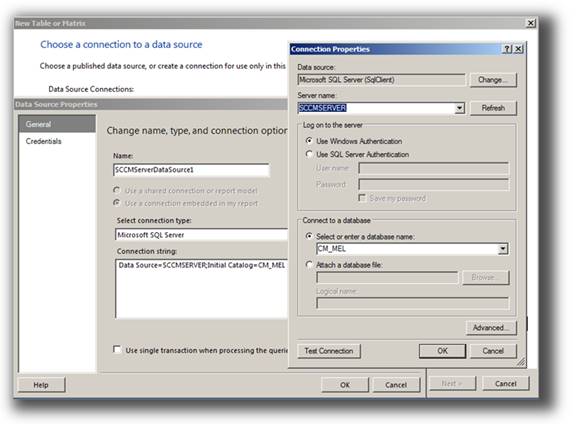Screen dimensions: 583x424
Task: Open Advanced... connection settings
Action: pos(491,328)
